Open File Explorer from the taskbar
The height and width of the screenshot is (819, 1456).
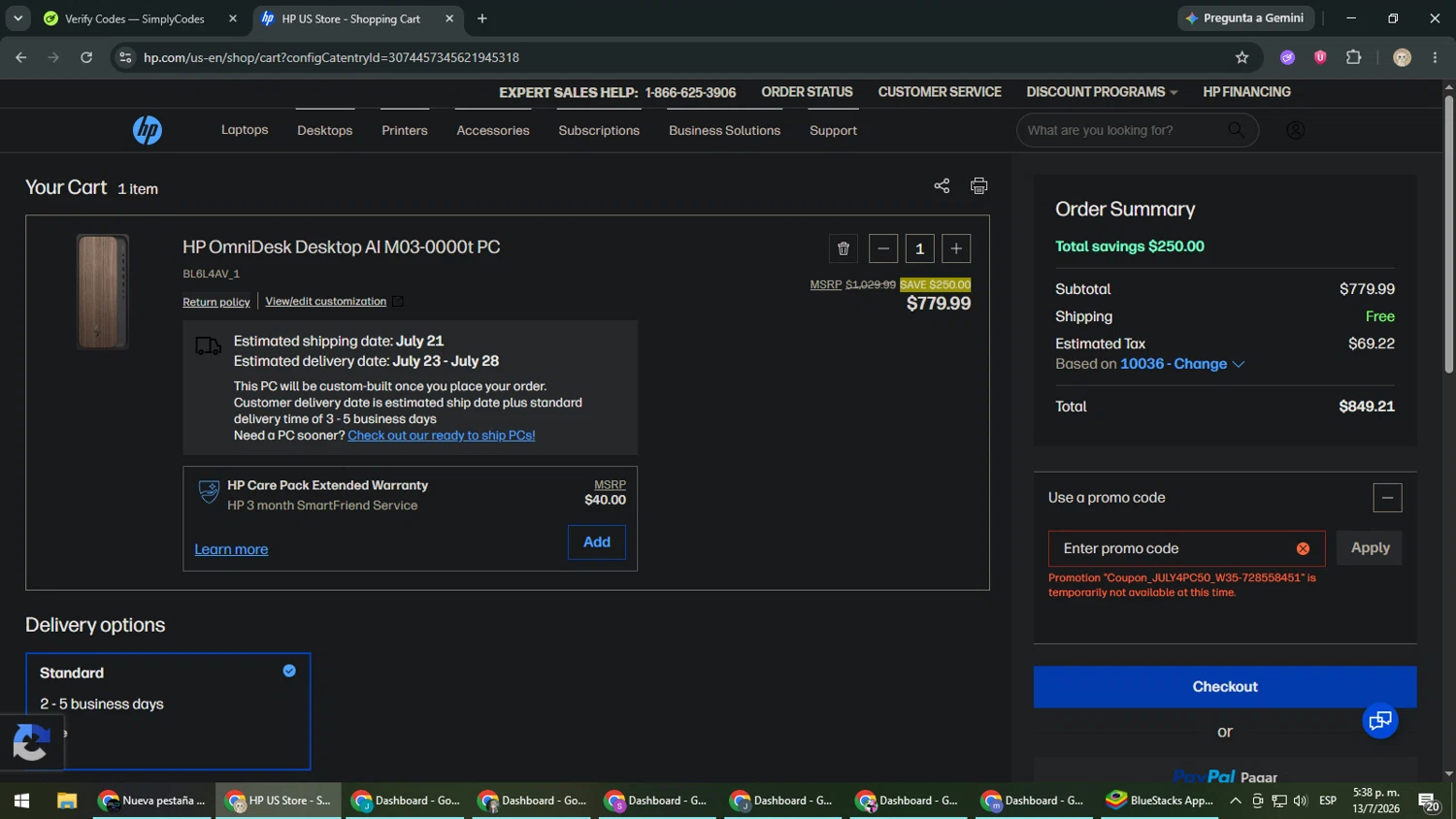click(x=67, y=801)
